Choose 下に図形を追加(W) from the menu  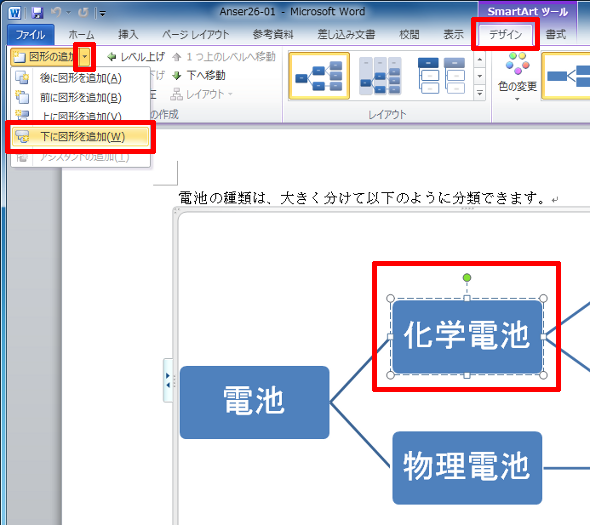click(81, 137)
